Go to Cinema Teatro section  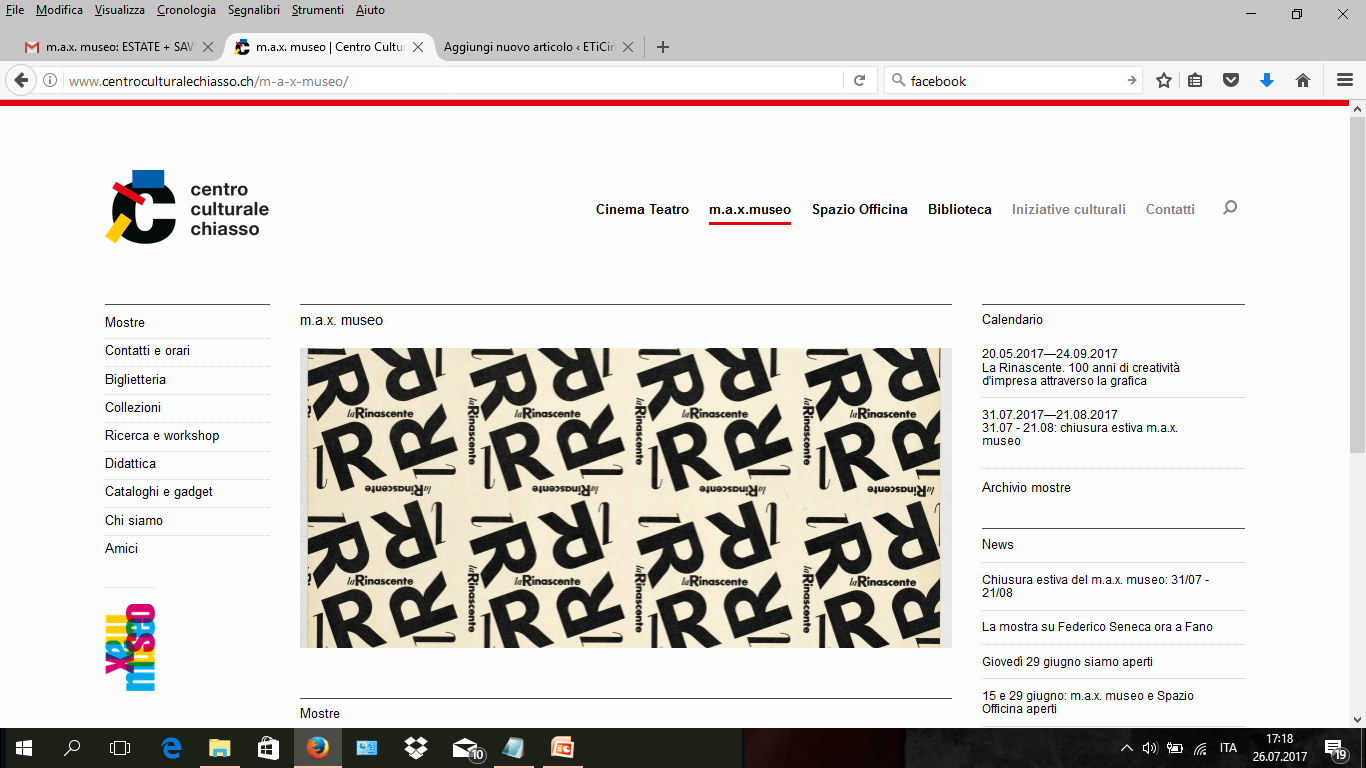pos(642,209)
